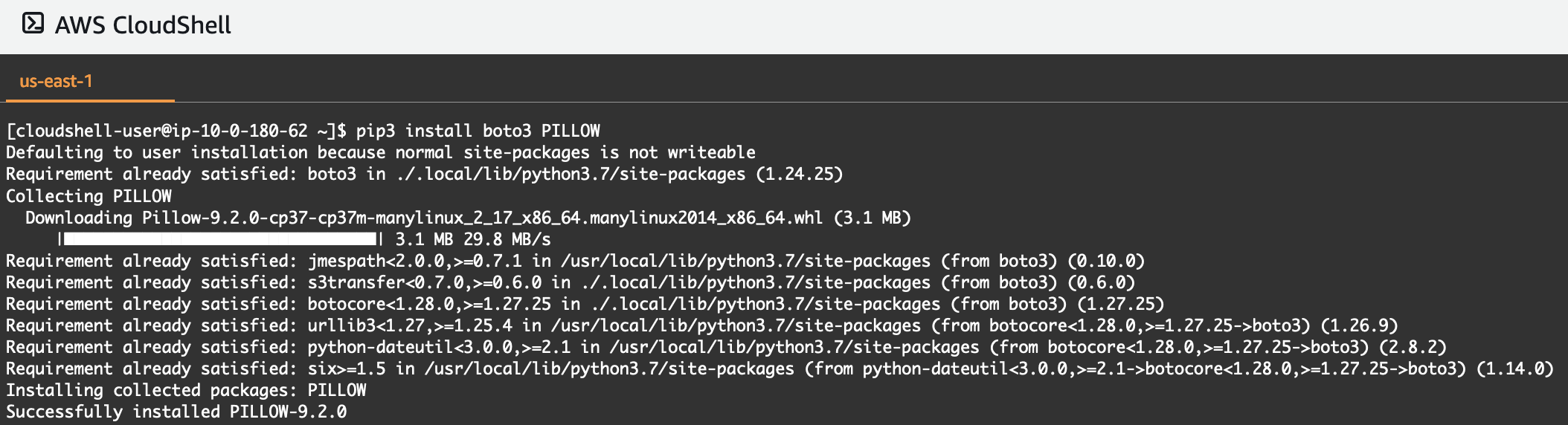Click 'Installing collected packages: PILLOW' line

tap(186, 390)
